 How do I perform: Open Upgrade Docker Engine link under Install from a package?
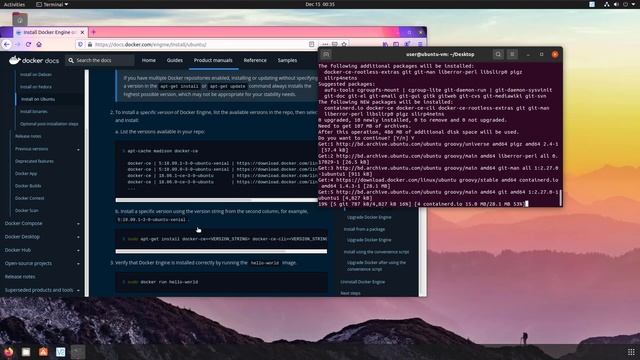pos(369,240)
